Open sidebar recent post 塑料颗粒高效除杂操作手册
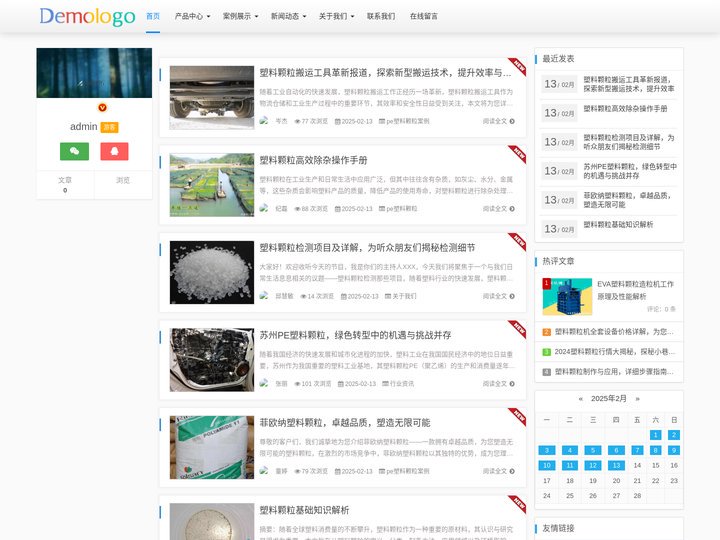 tap(625, 109)
